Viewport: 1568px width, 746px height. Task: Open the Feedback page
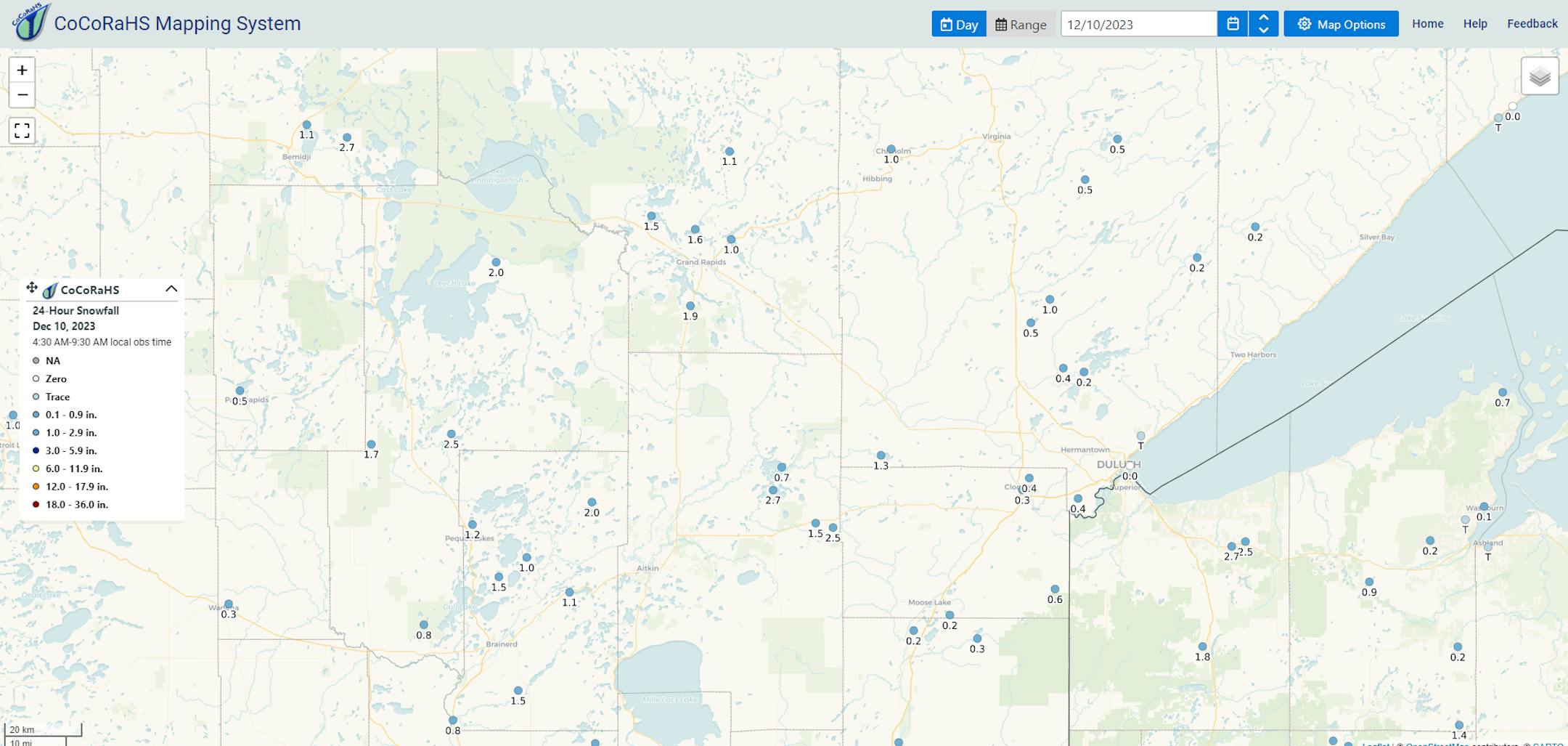1532,23
